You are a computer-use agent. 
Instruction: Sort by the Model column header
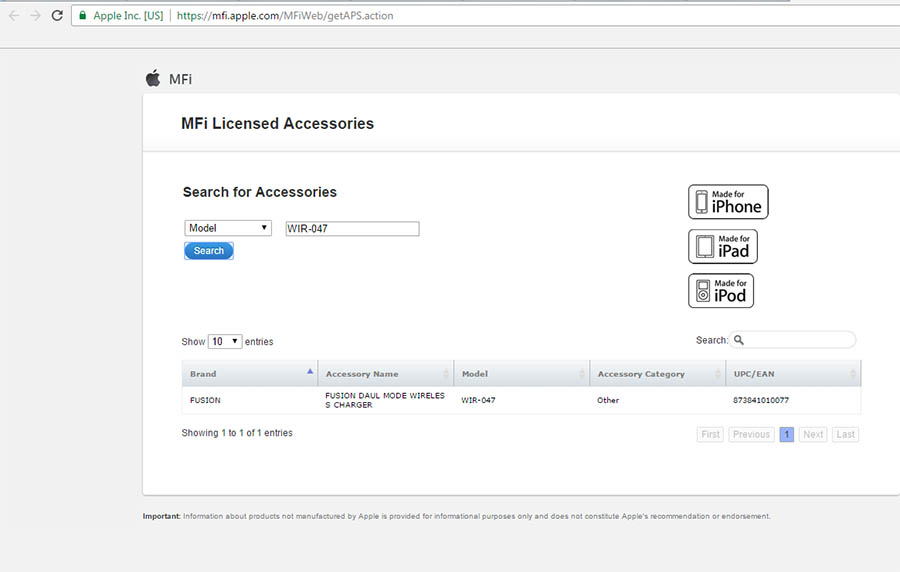click(x=522, y=373)
